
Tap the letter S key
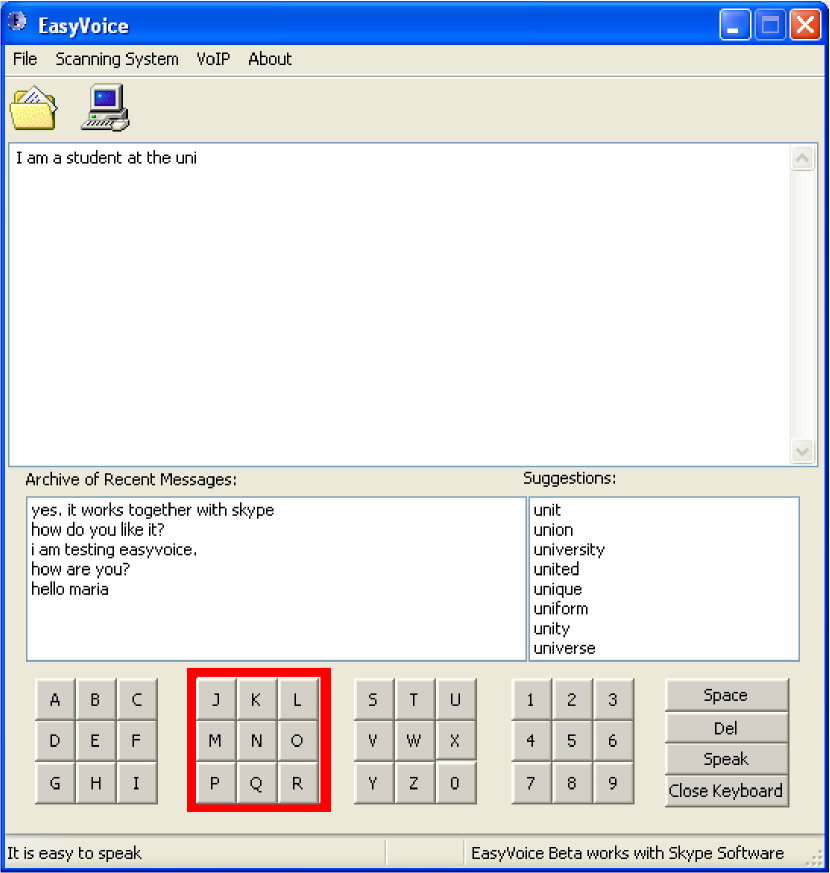pyautogui.click(x=374, y=699)
